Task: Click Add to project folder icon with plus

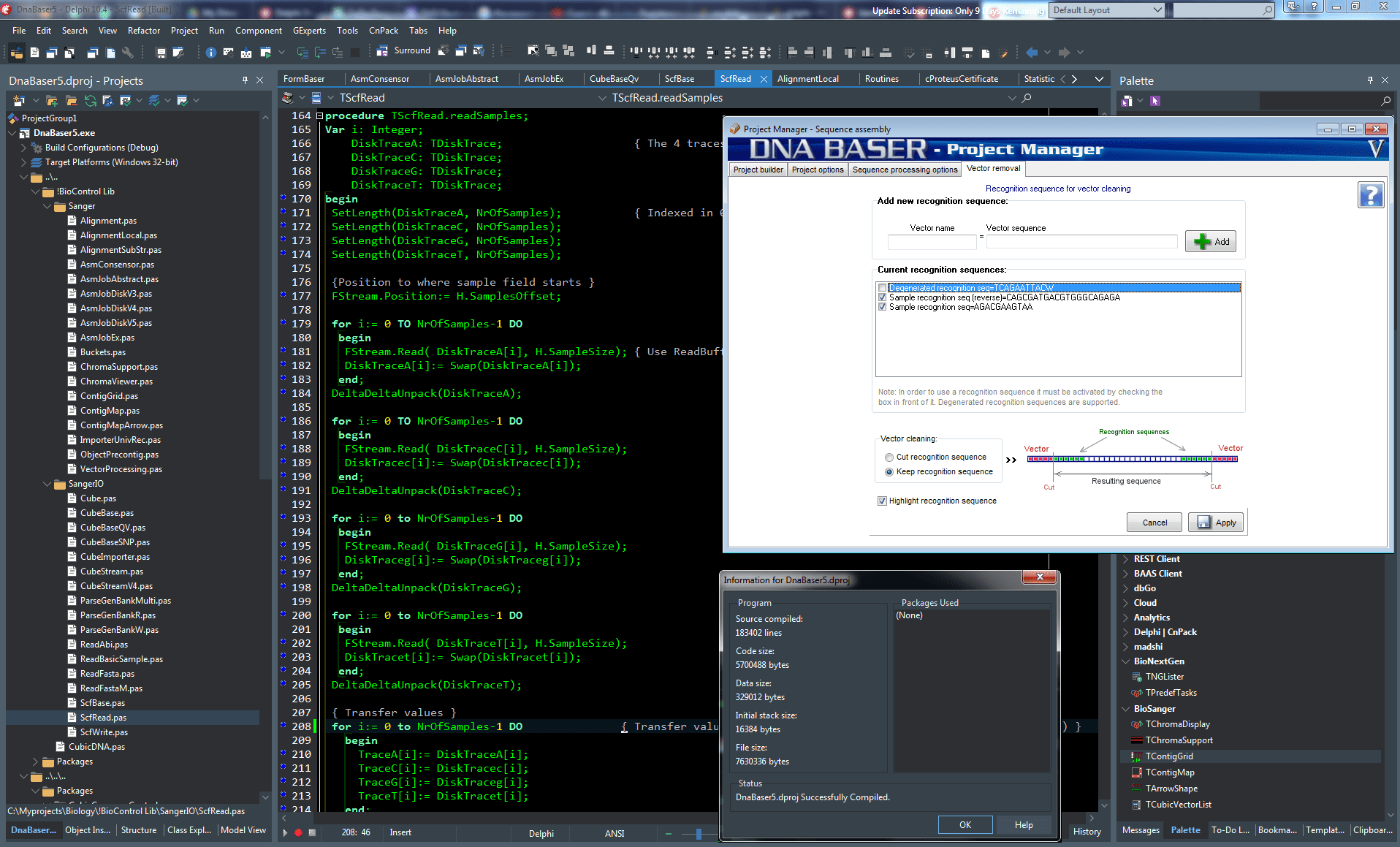Action: coord(51,101)
